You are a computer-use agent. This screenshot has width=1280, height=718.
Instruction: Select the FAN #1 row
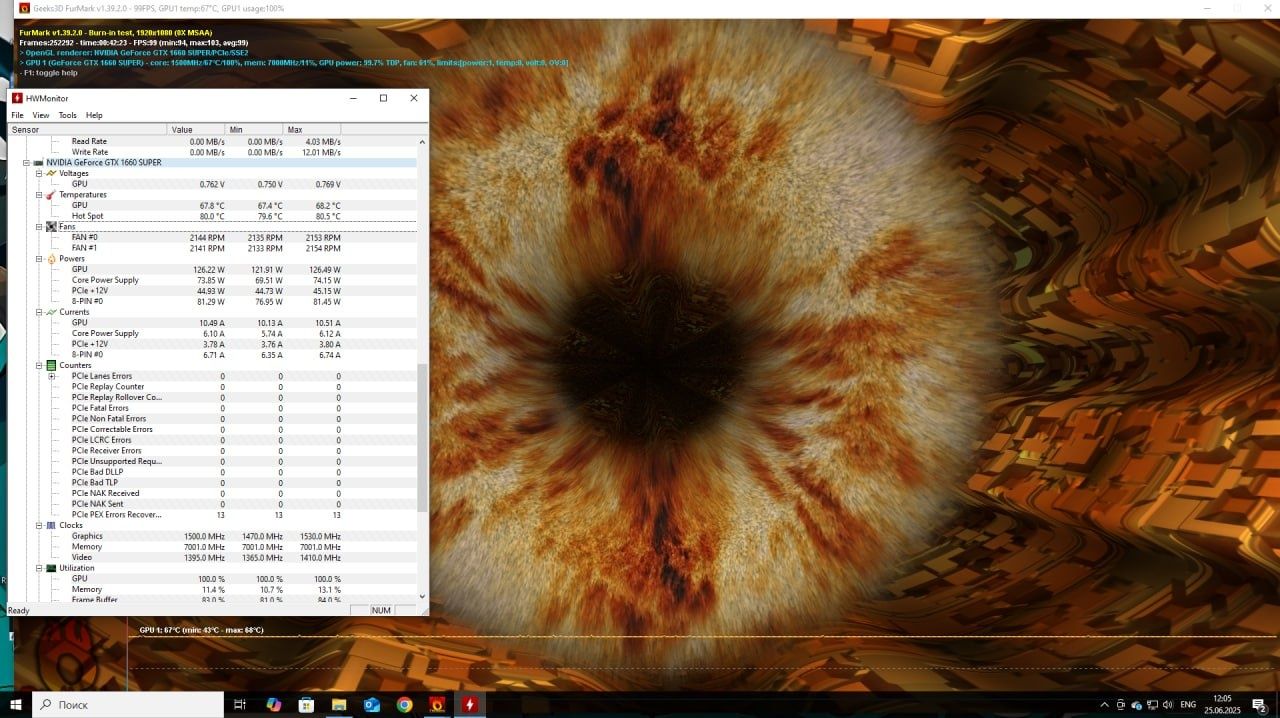212,248
